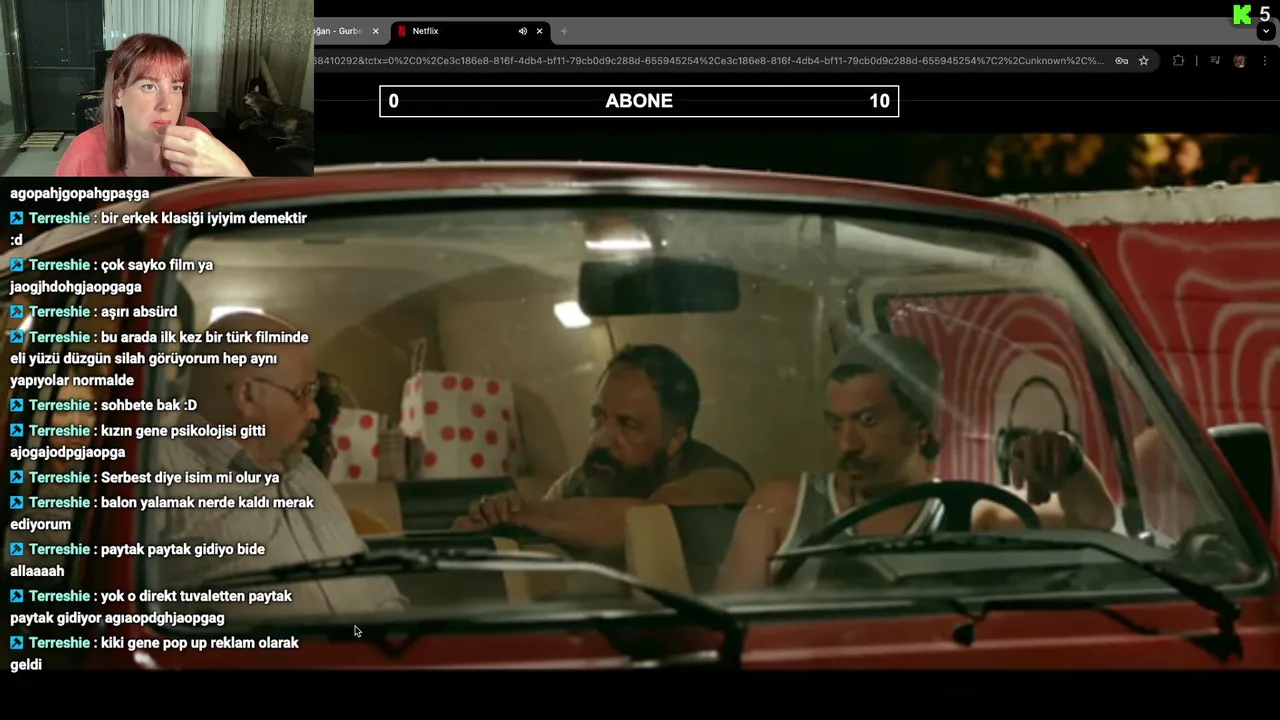Click the streamer webcam thumbnail

[x=157, y=88]
